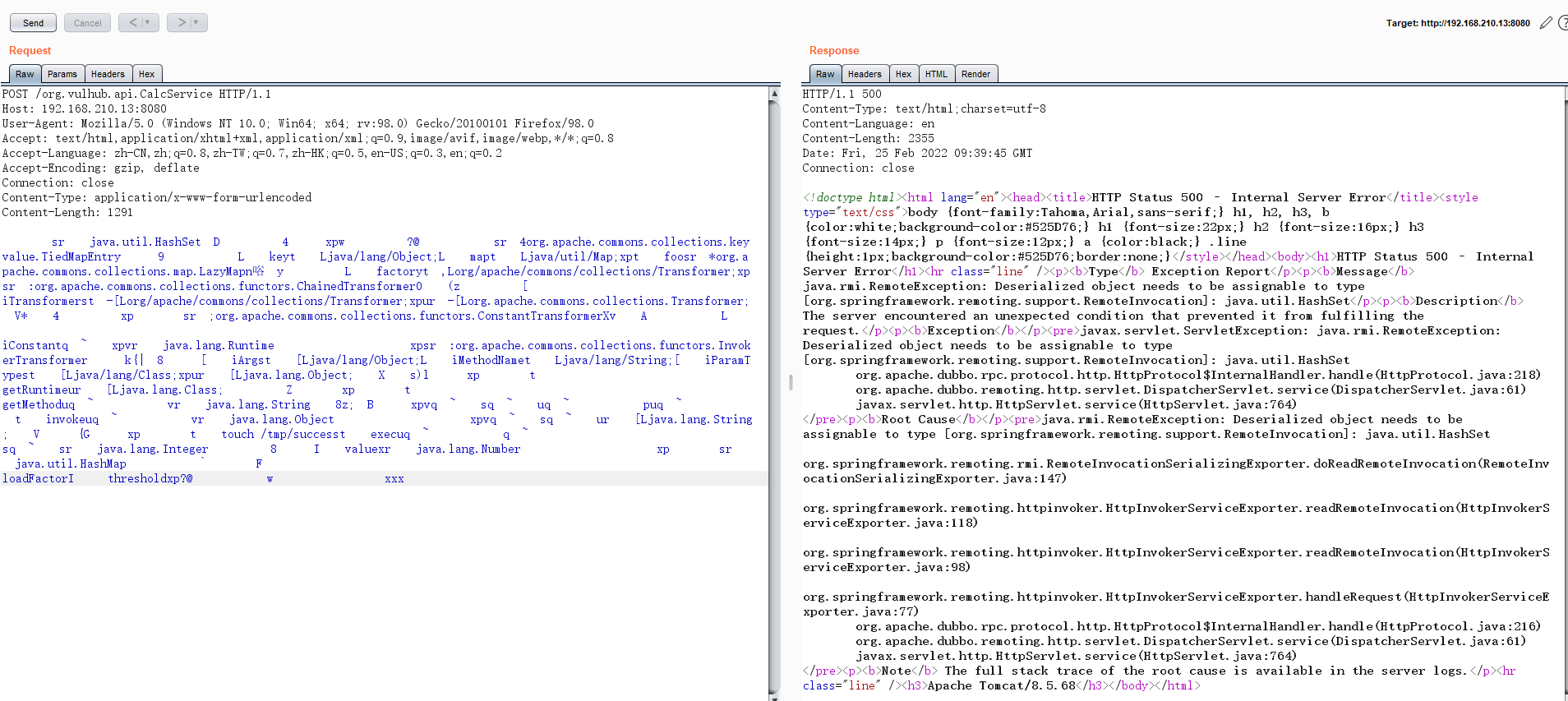Click the Target http://192.168.210.13:8080 label
Screen dimensions: 1568x701
click(x=1458, y=23)
